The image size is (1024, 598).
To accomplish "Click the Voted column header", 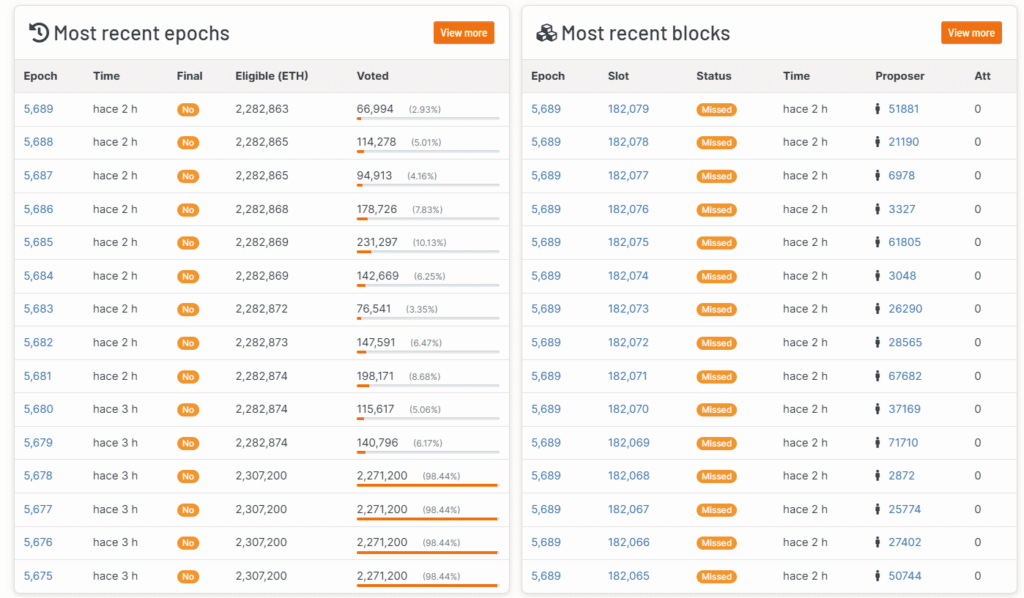I will 372,76.
